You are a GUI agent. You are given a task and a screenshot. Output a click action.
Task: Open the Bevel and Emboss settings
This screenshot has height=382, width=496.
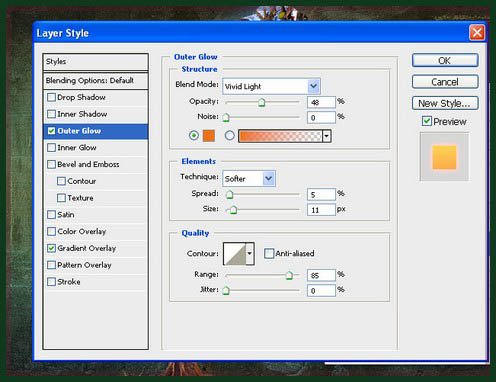(x=88, y=164)
